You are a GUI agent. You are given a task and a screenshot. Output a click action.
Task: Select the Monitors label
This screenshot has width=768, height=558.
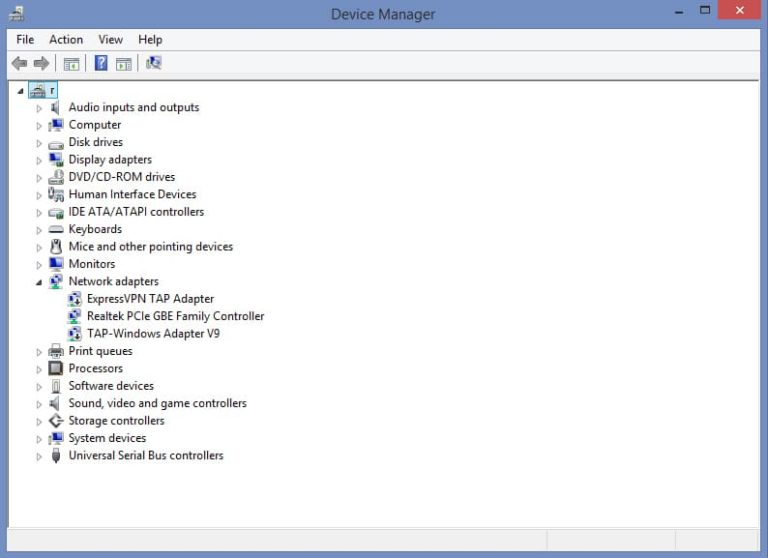(92, 264)
